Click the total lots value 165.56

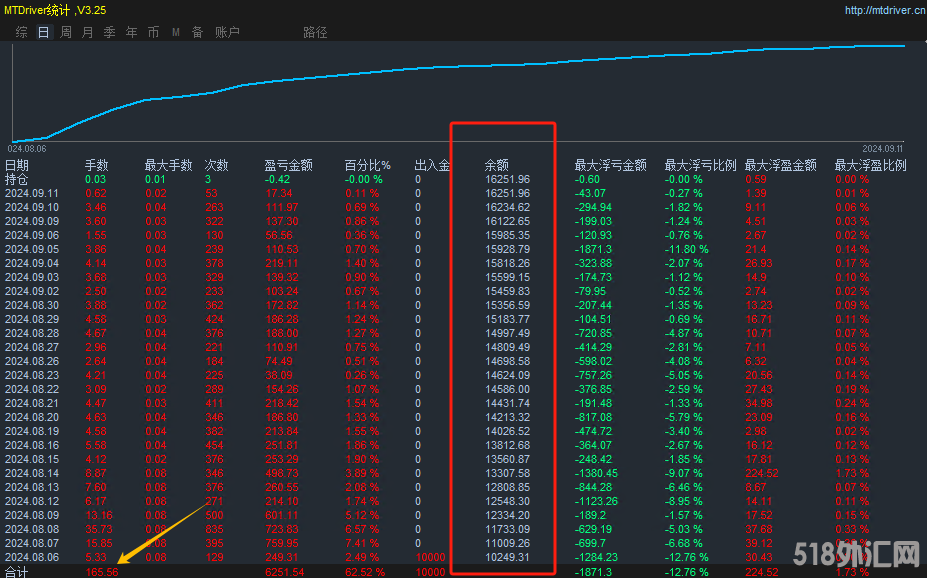tap(102, 572)
